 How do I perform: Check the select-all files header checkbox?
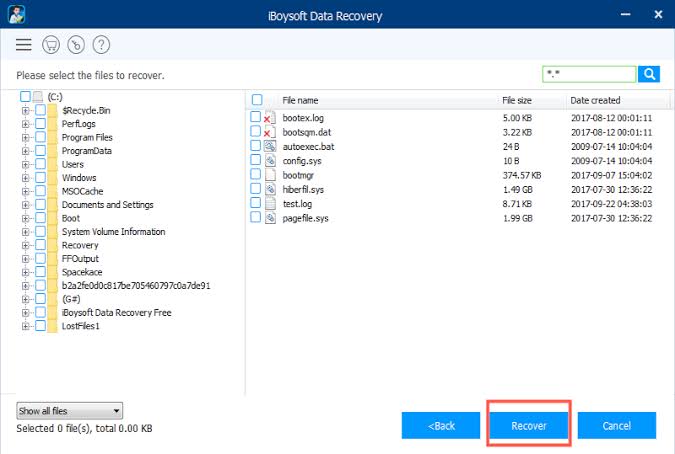257,100
